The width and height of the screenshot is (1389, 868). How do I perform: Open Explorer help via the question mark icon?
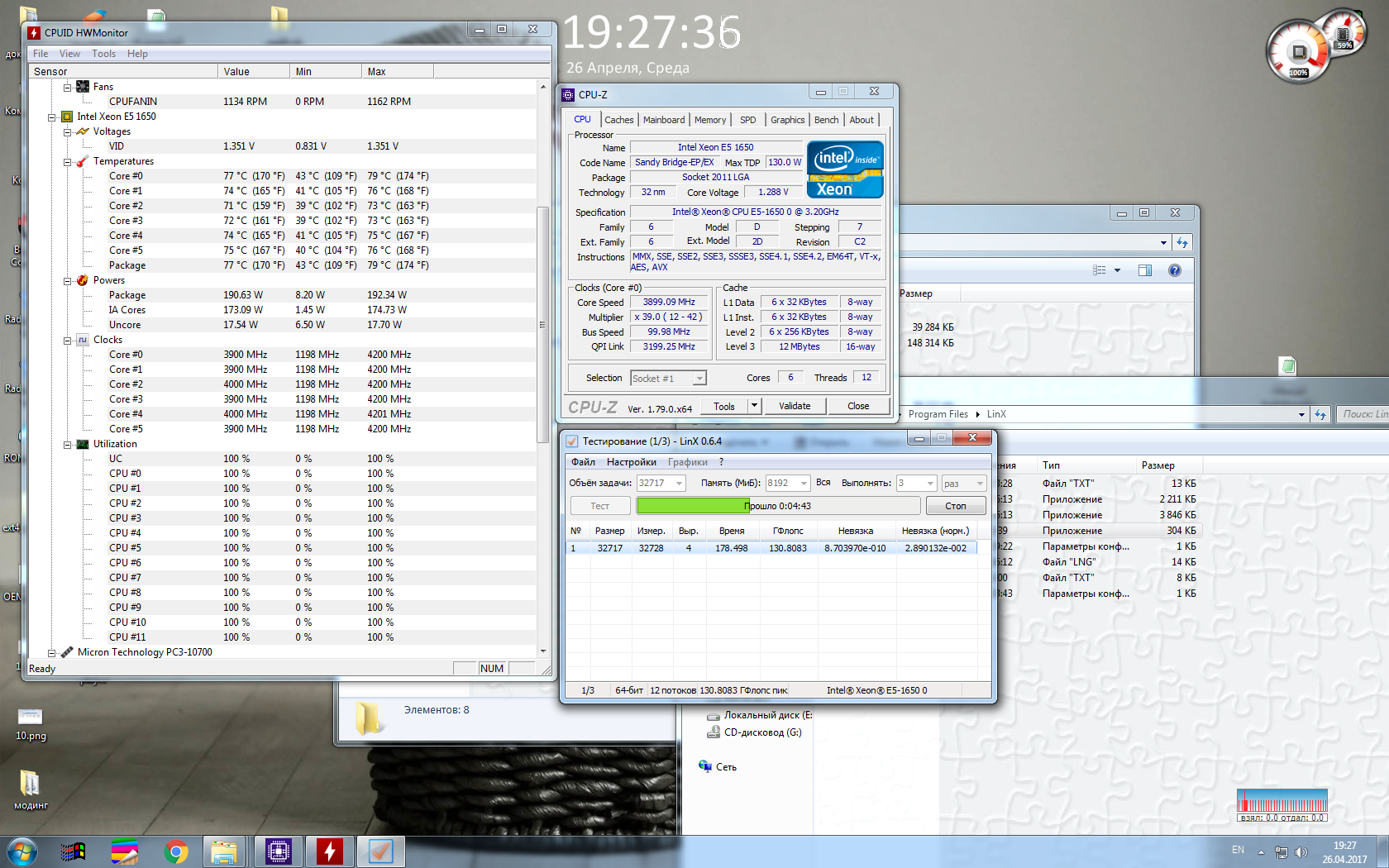(x=1175, y=270)
